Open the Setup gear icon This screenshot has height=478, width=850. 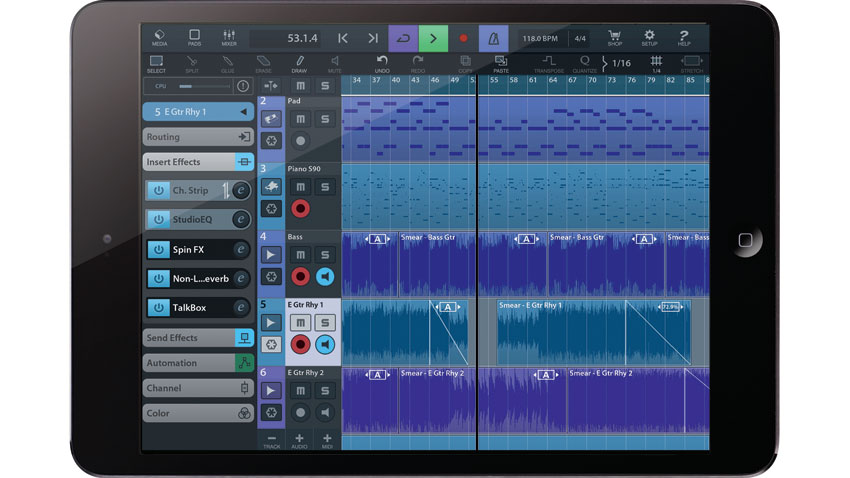[x=649, y=38]
